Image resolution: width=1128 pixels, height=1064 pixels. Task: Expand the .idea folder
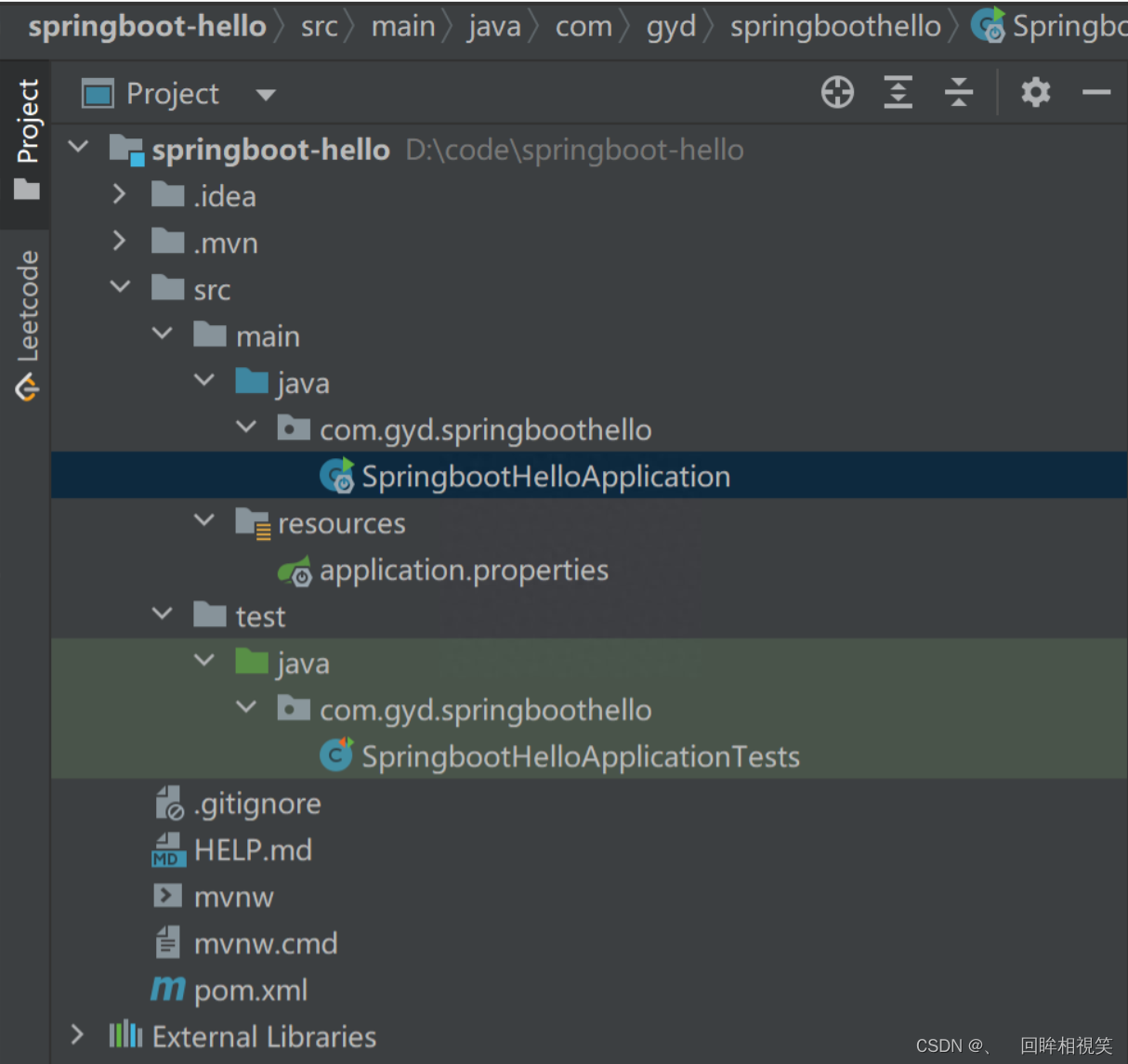(119, 194)
